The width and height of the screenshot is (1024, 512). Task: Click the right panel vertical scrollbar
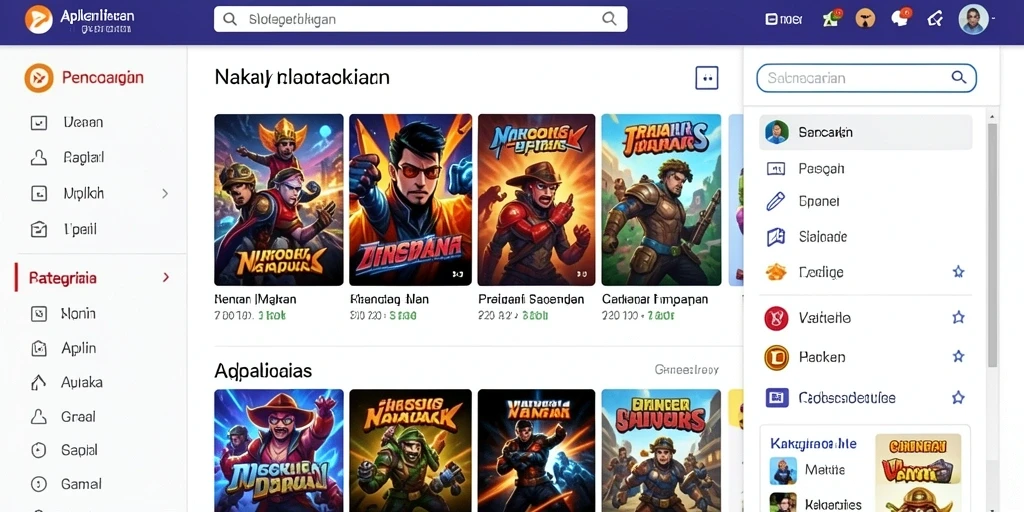pyautogui.click(x=993, y=245)
